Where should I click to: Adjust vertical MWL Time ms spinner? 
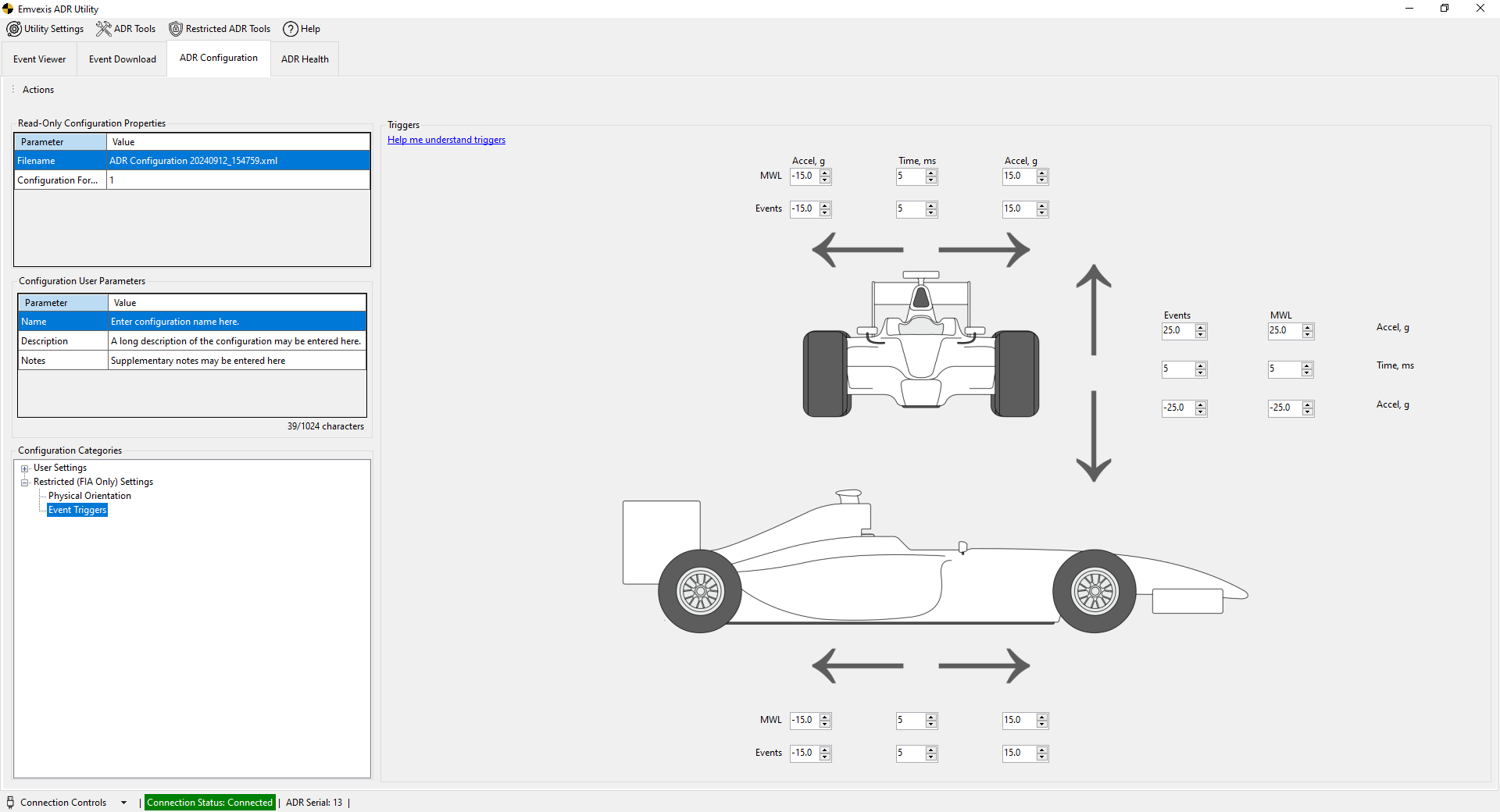1307,369
